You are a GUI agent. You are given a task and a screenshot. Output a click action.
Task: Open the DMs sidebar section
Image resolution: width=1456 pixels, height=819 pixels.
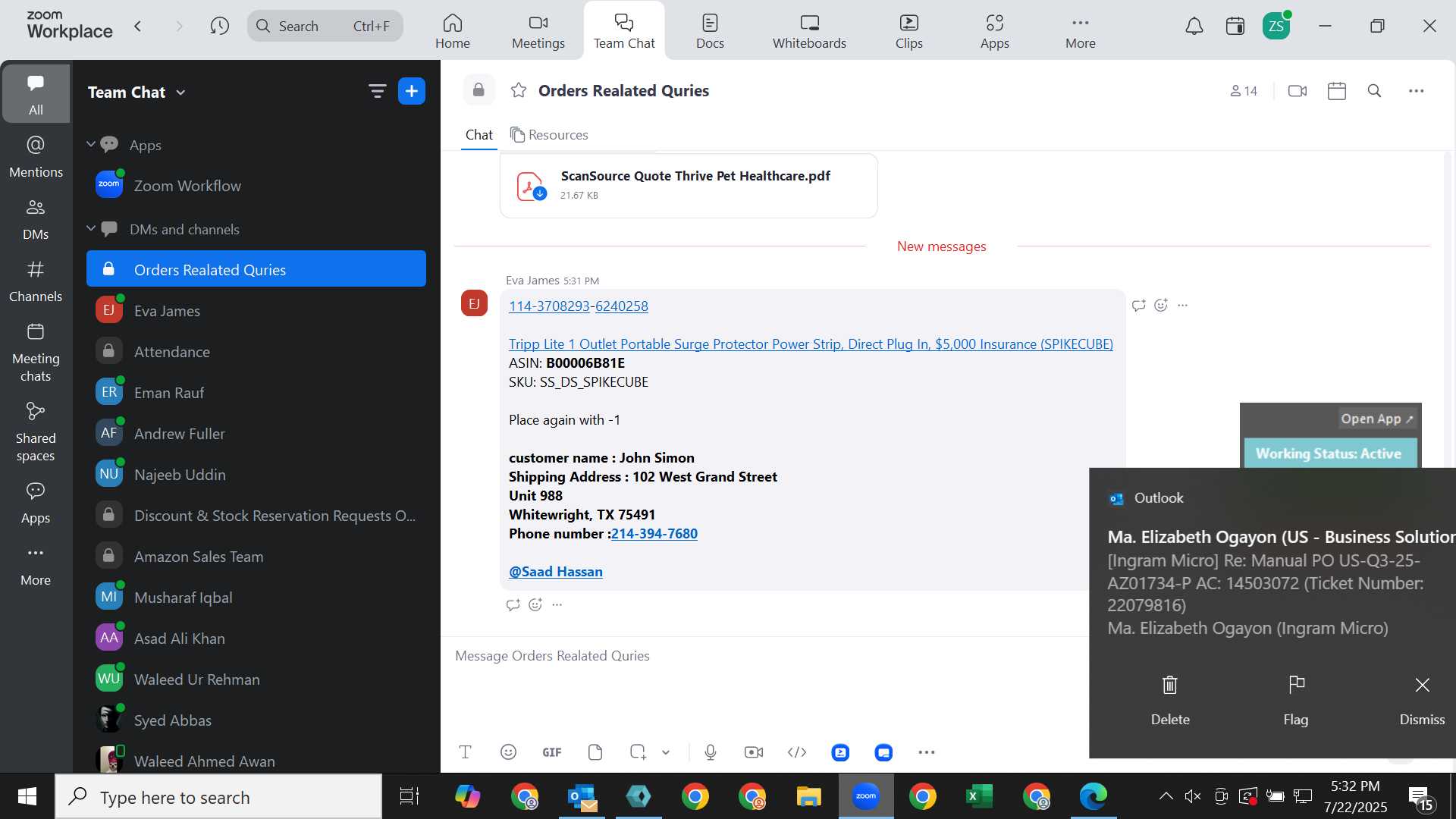coord(36,219)
